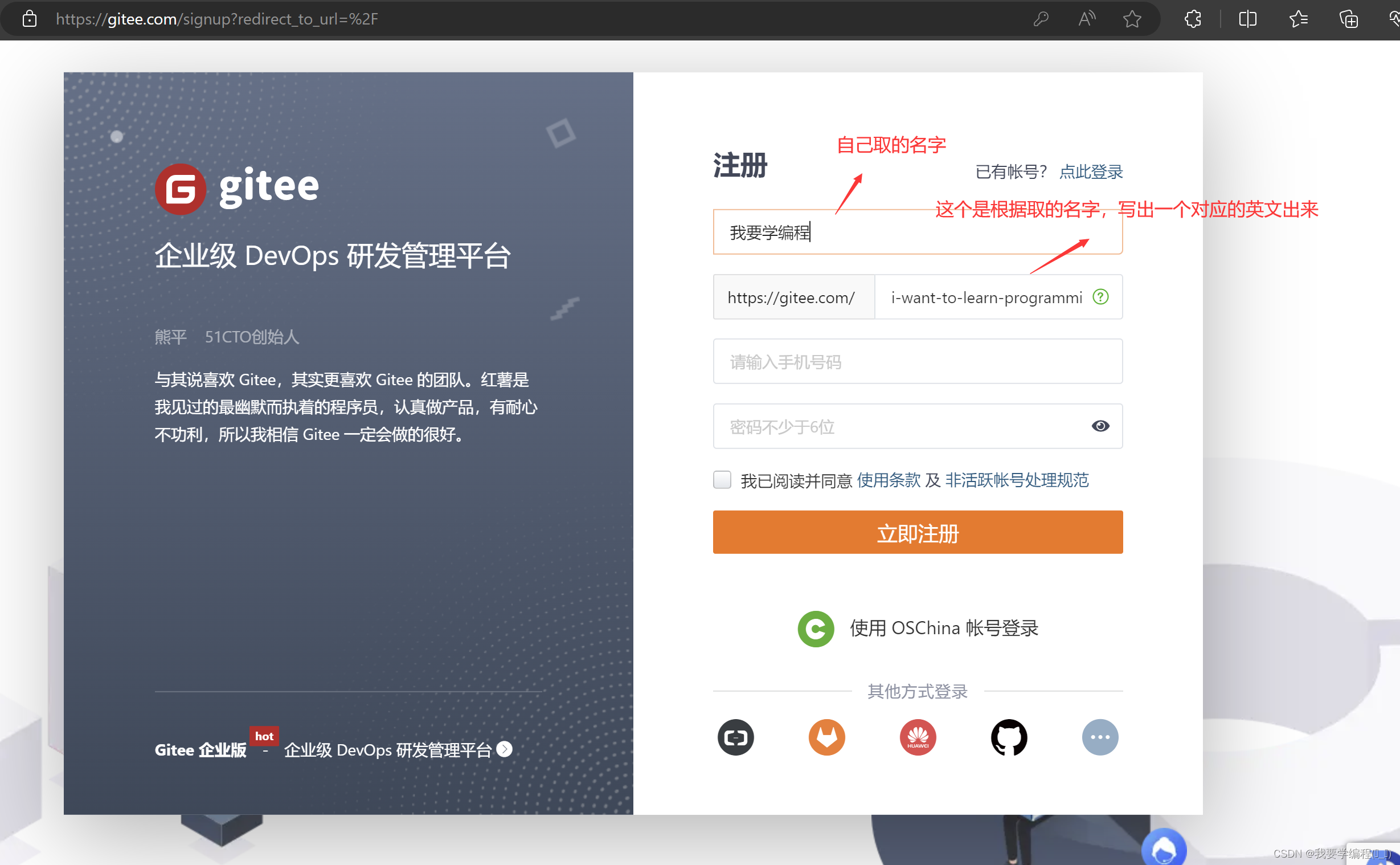Open the favorites list toolbar icon
The image size is (1400, 865).
click(x=1298, y=19)
